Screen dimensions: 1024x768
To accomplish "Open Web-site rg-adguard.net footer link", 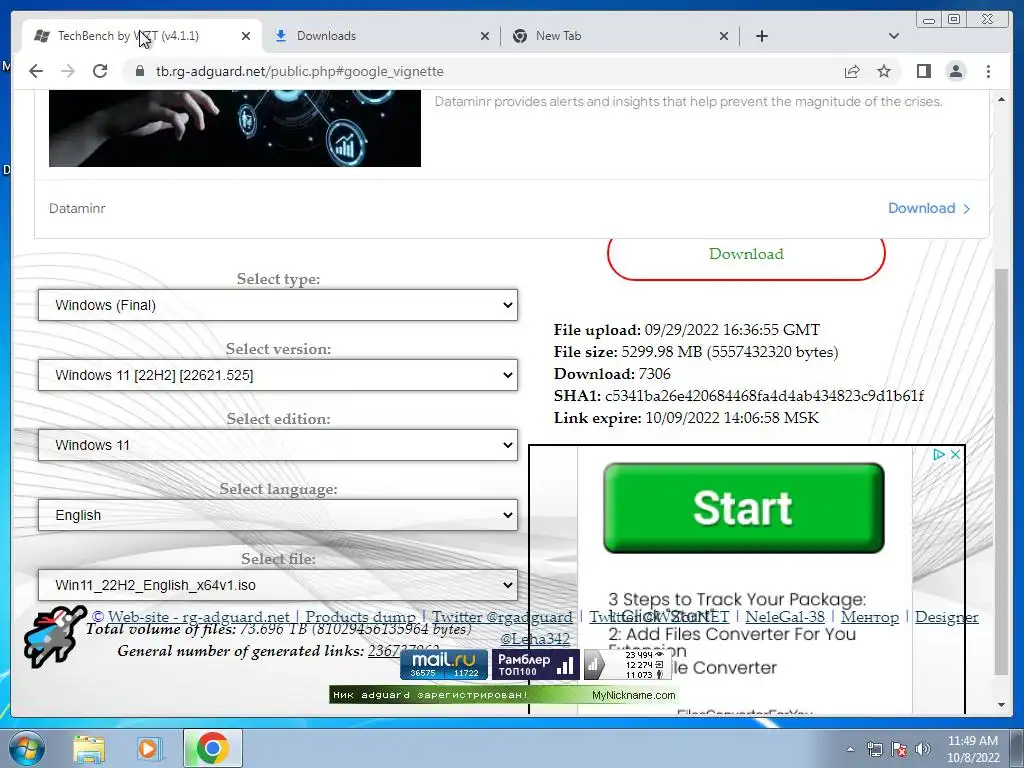I will click(x=199, y=616).
